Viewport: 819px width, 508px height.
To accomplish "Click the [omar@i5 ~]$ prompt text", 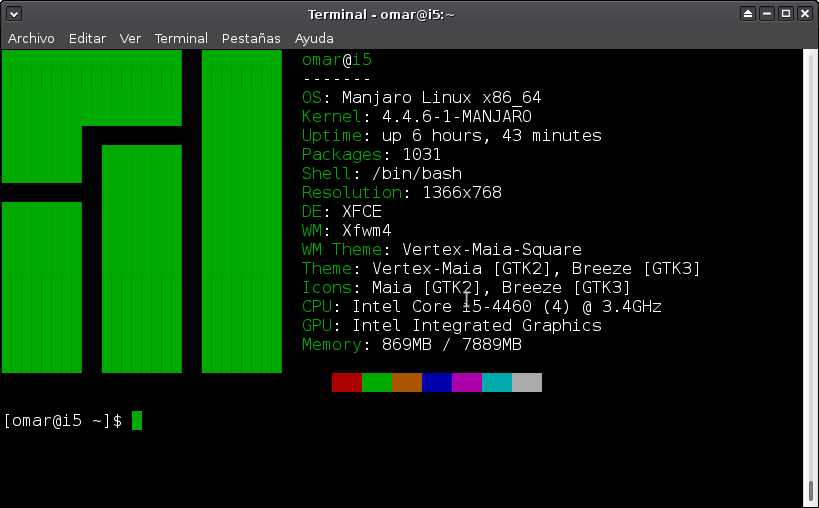I will click(63, 420).
